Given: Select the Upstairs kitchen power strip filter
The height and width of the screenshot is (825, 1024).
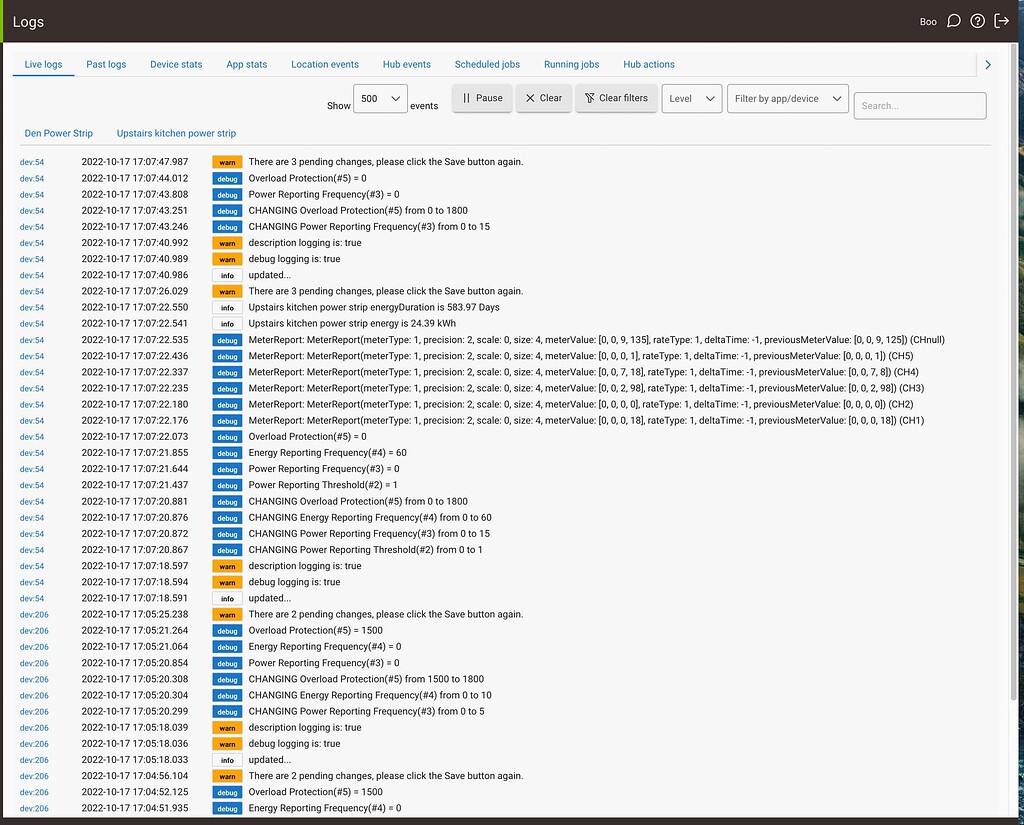Looking at the screenshot, I should point(176,132).
